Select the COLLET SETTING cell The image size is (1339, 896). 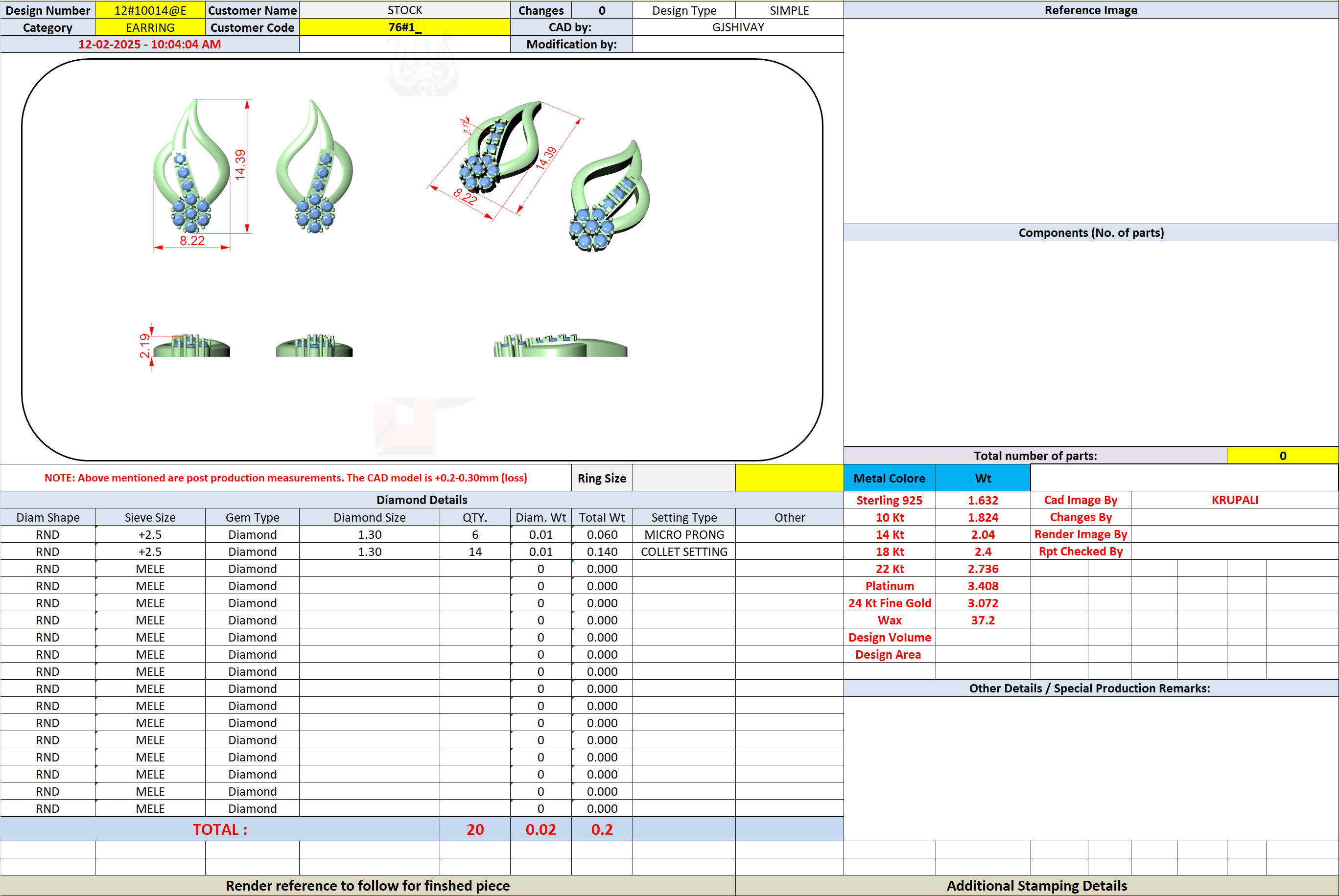tap(684, 551)
